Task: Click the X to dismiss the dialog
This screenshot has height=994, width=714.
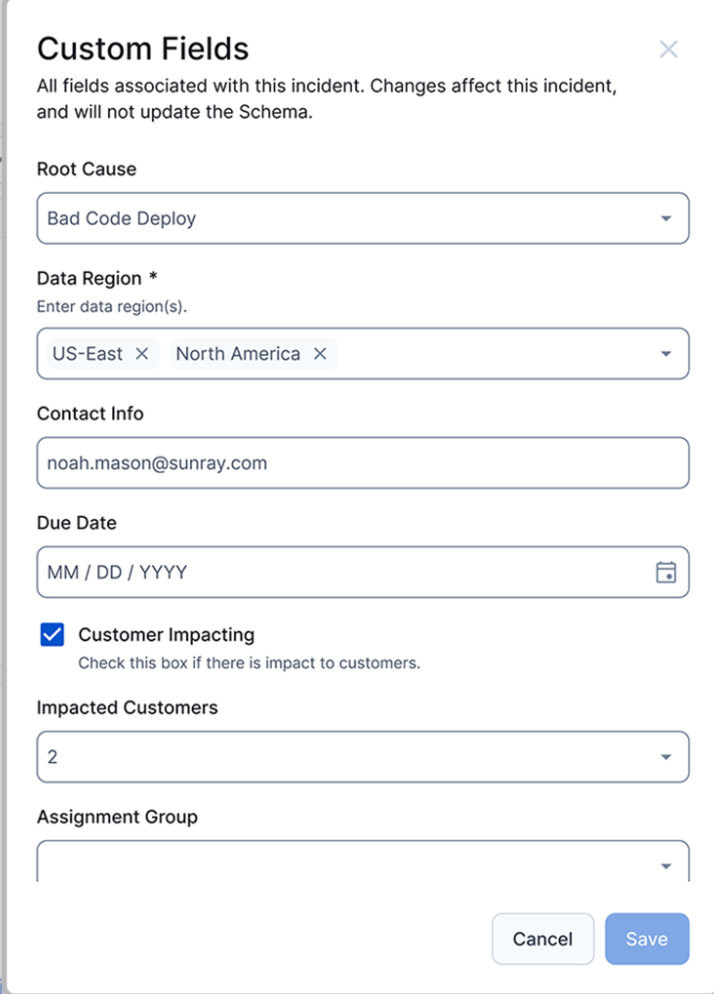Action: pyautogui.click(x=668, y=48)
